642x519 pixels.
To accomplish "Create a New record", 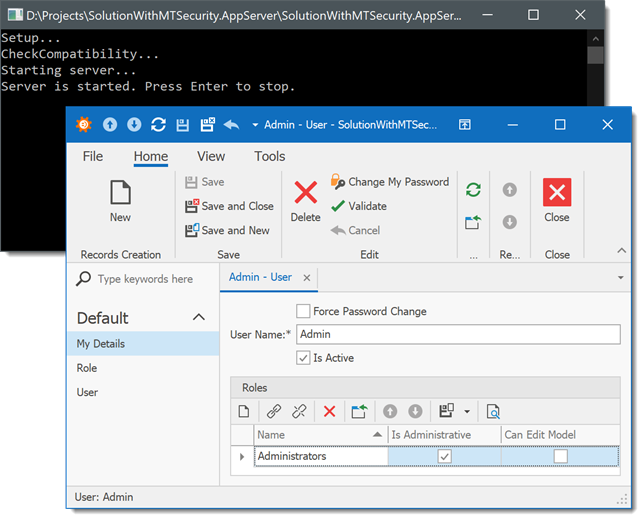I will 120,201.
